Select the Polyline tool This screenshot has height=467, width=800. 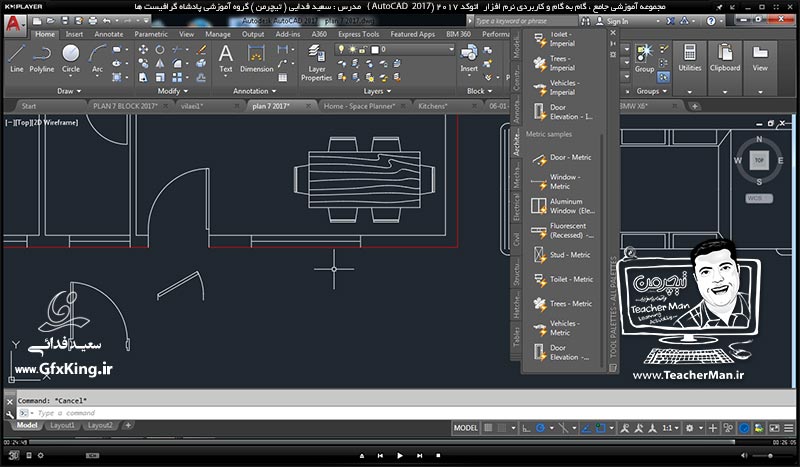41,58
